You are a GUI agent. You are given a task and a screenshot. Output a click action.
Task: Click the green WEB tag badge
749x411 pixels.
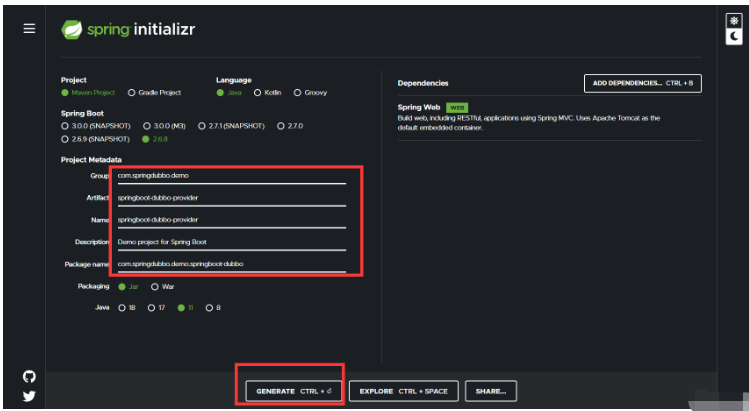tap(457, 108)
